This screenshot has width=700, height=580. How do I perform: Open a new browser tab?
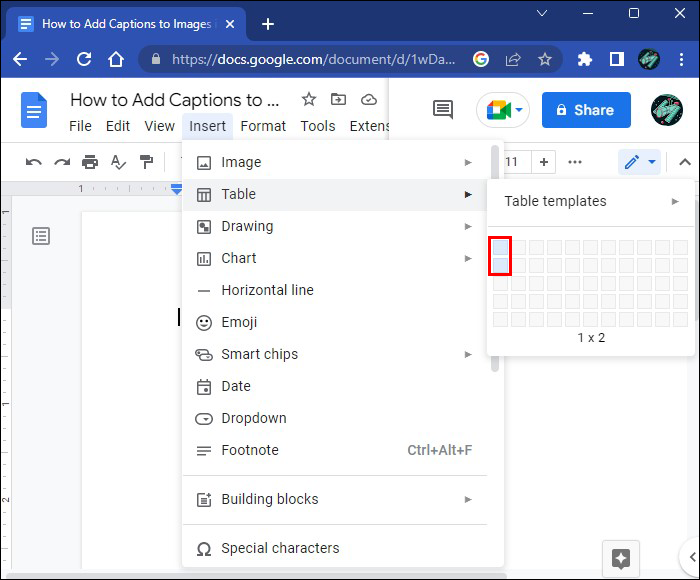pos(268,24)
